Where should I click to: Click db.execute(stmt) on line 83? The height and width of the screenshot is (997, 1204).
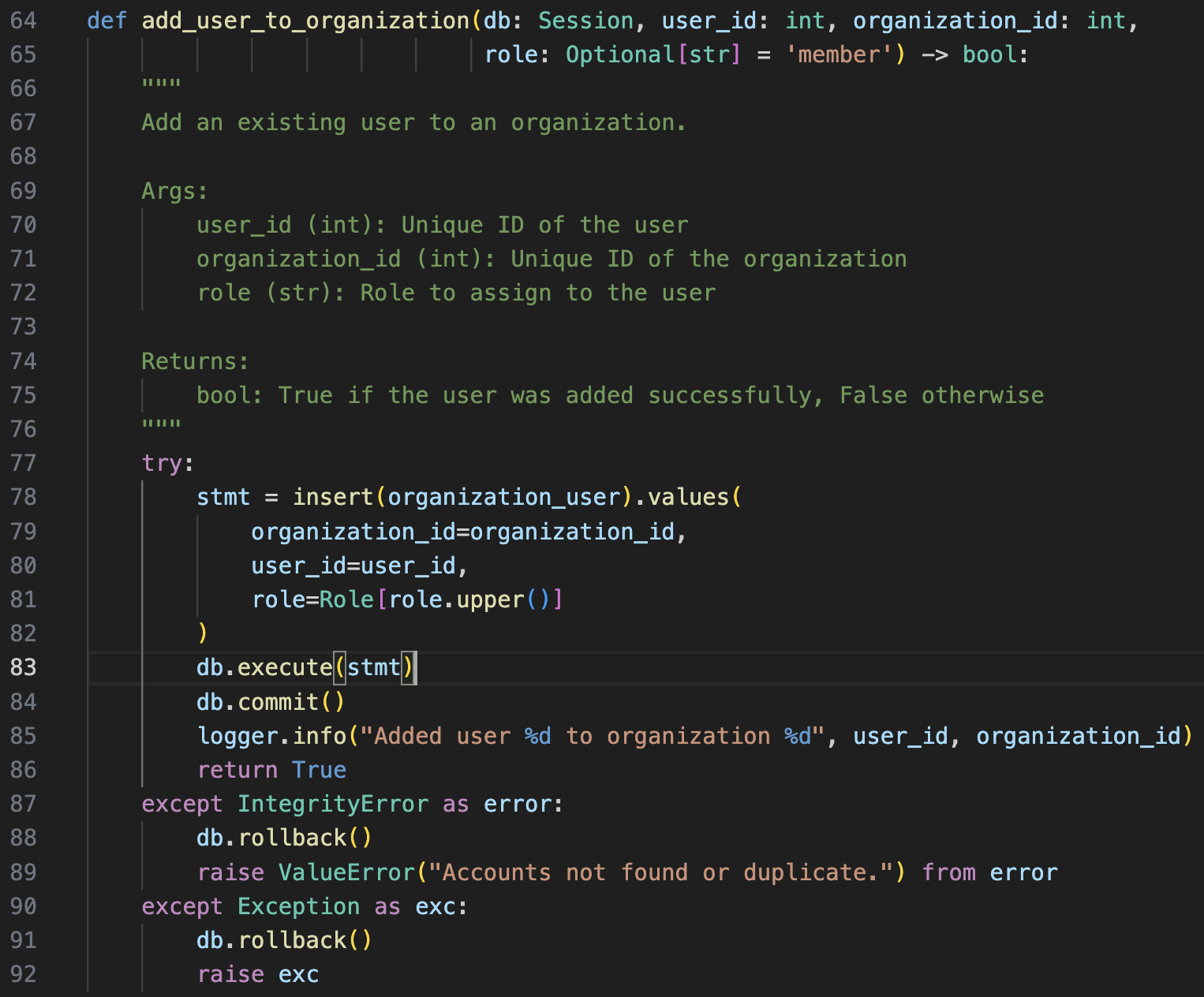304,667
